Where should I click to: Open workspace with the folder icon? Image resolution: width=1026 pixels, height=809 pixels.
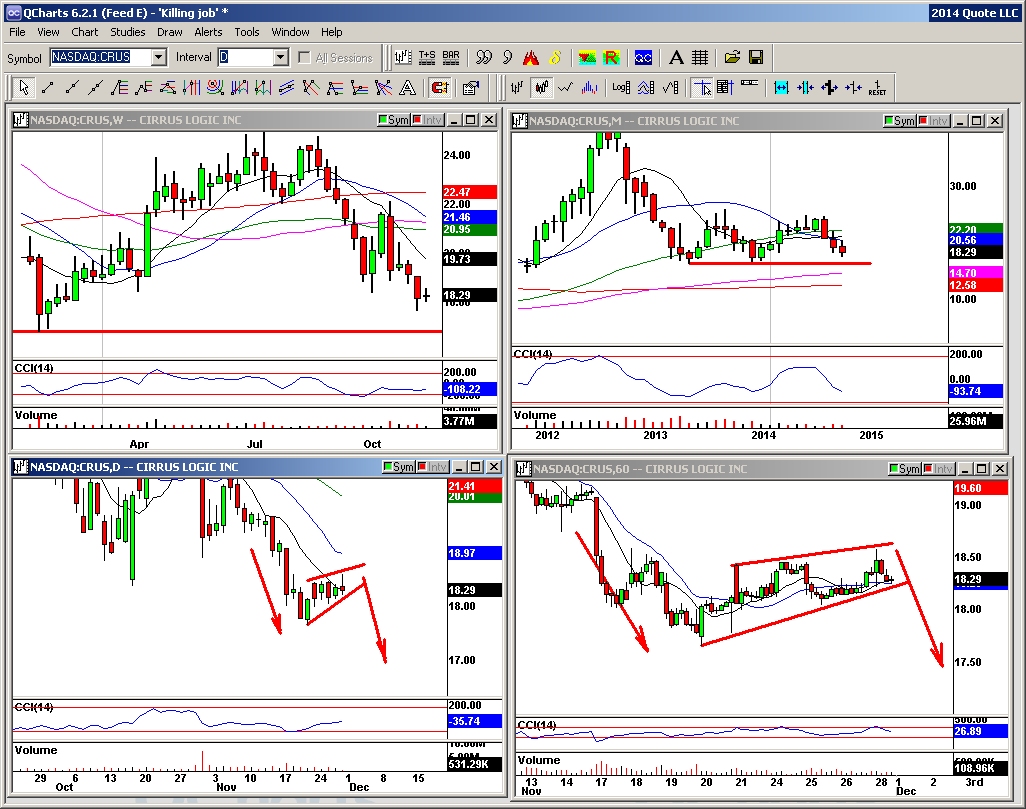coord(732,58)
